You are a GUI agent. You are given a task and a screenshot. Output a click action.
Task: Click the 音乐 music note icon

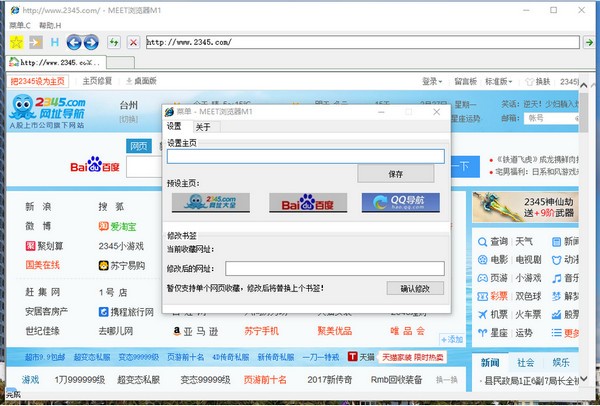pos(556,278)
